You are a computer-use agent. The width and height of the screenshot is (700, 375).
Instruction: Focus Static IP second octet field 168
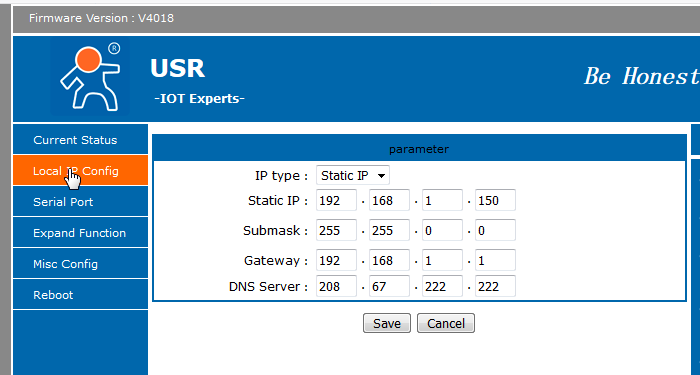(x=389, y=200)
